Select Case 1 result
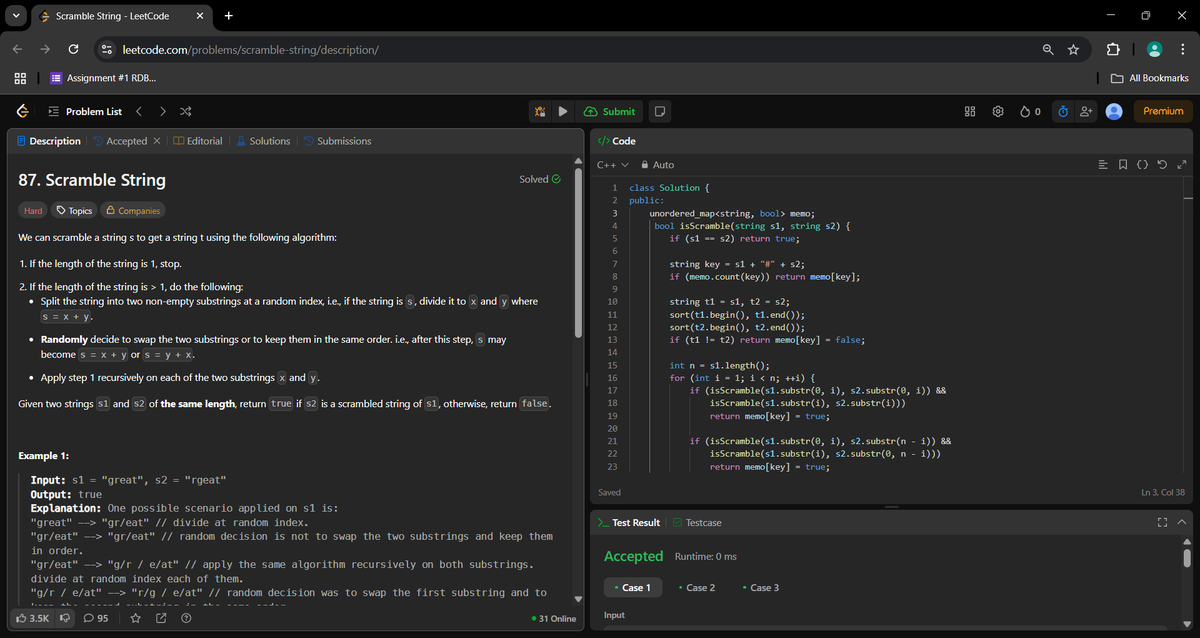The image size is (1200, 638). 631,587
